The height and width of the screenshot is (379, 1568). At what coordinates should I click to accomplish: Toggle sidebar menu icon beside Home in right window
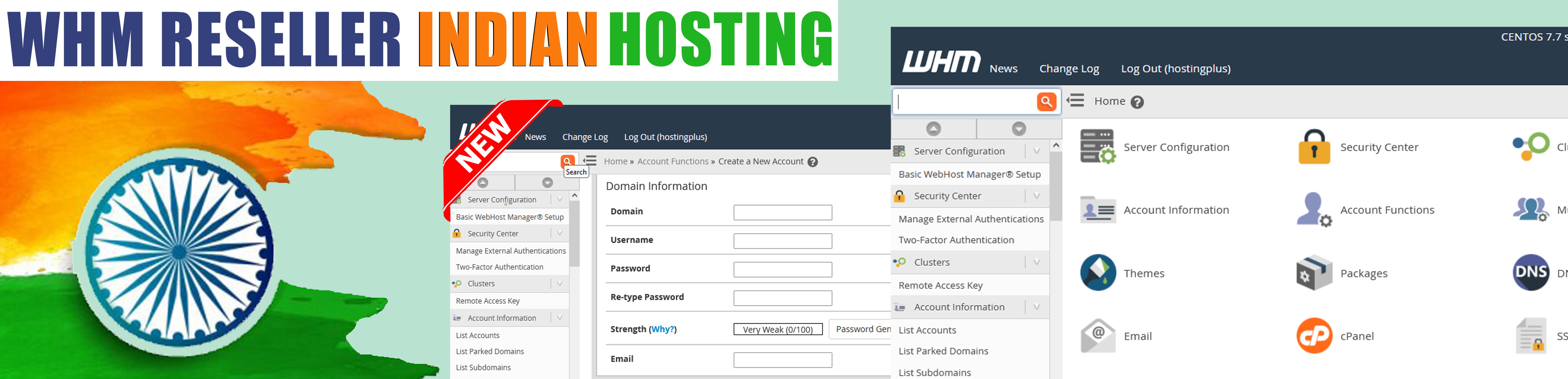coord(1076,101)
